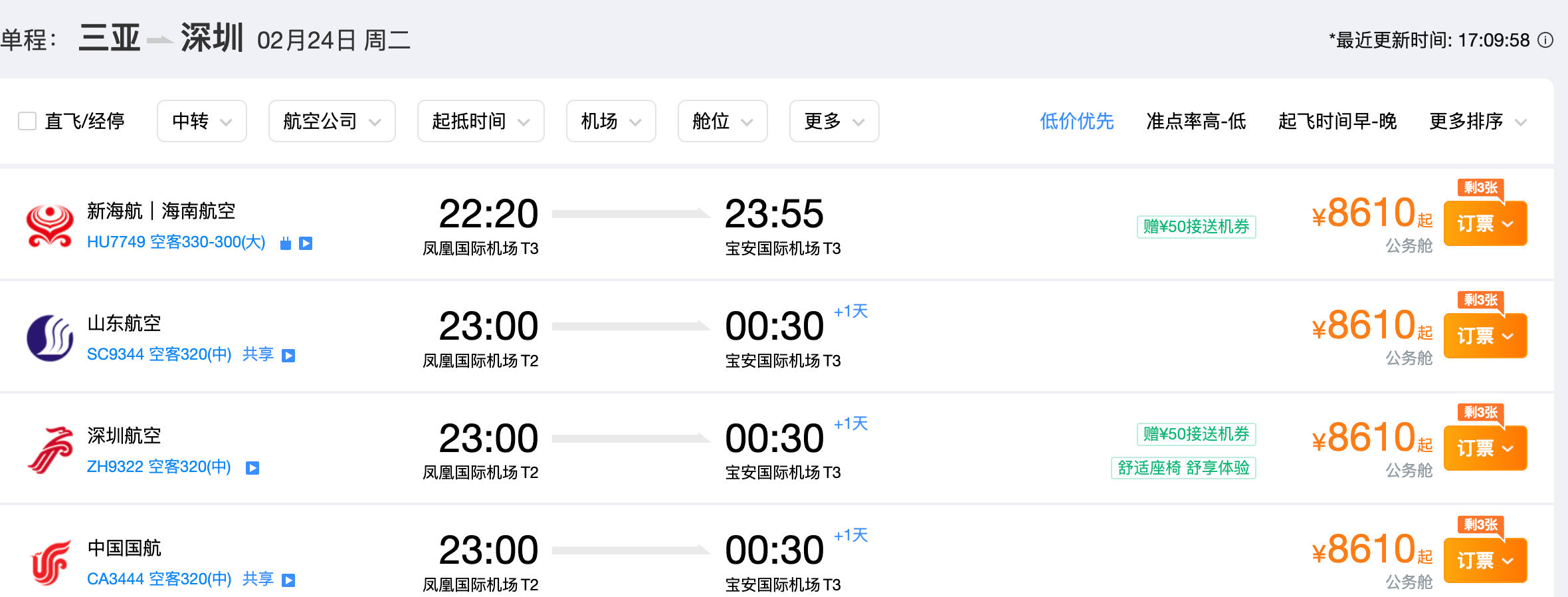Screen dimensions: 1568x597
Task: Open the 中转 filter dropdown
Action: (x=201, y=121)
